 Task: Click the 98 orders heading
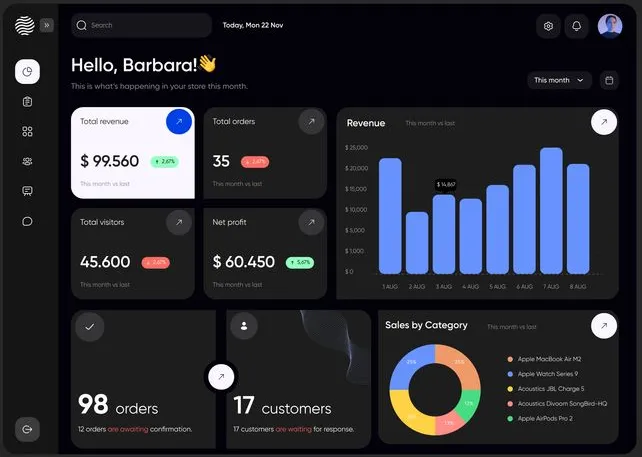(118, 405)
